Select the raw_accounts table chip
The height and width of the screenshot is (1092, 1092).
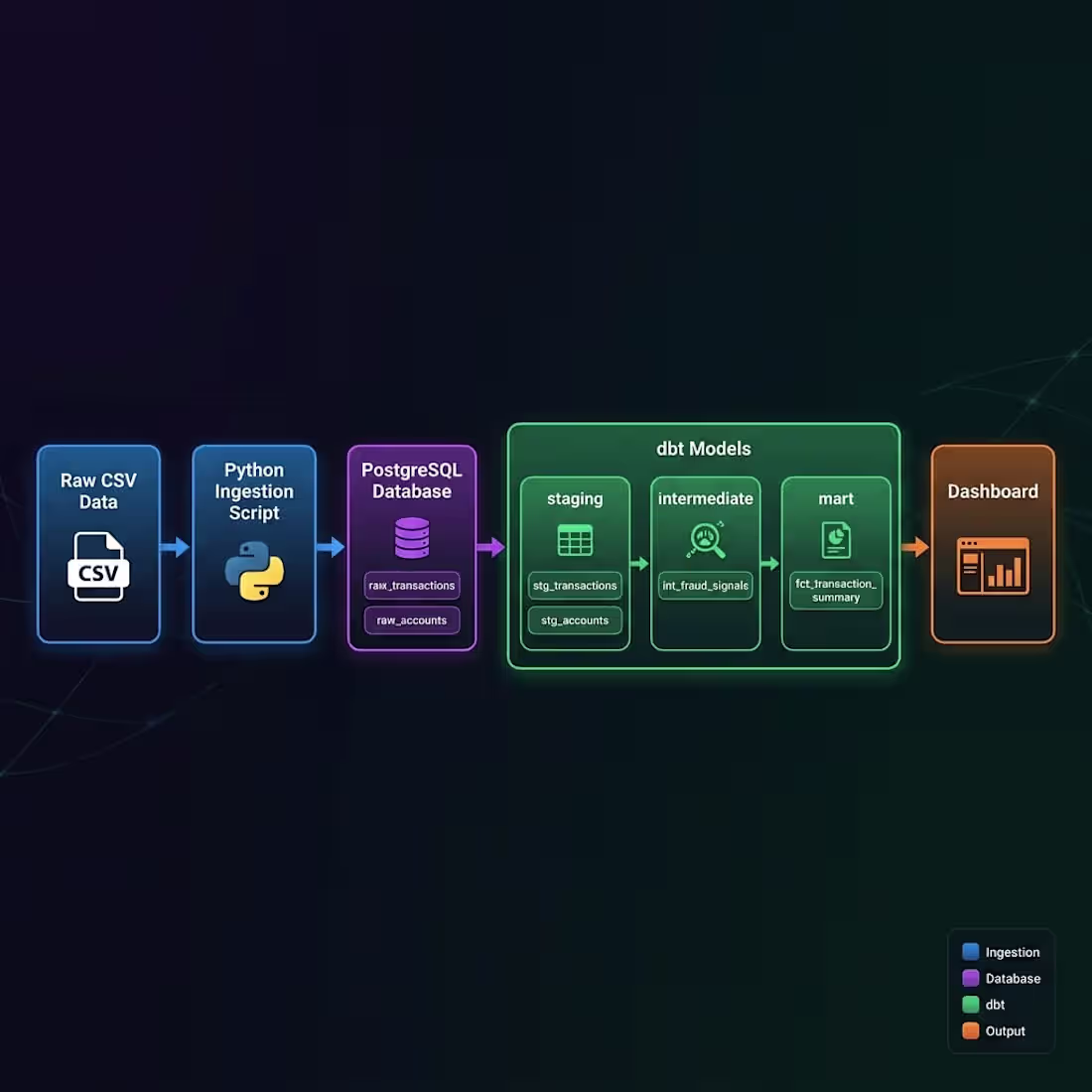(x=412, y=620)
